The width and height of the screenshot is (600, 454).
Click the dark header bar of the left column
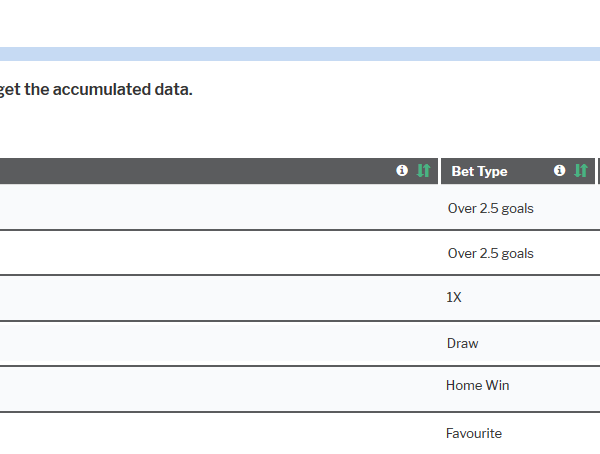pyautogui.click(x=219, y=171)
